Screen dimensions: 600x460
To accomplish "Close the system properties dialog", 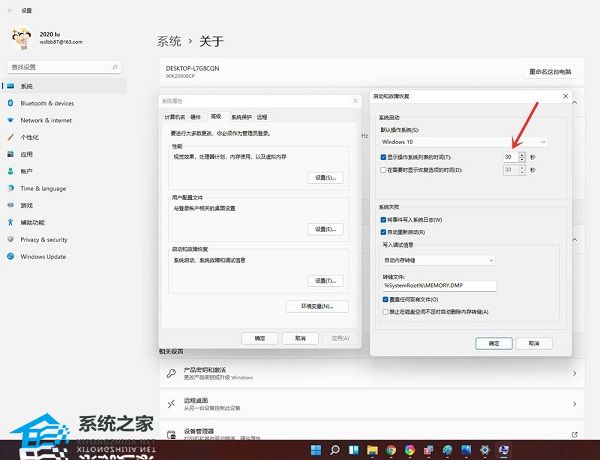I will [355, 101].
